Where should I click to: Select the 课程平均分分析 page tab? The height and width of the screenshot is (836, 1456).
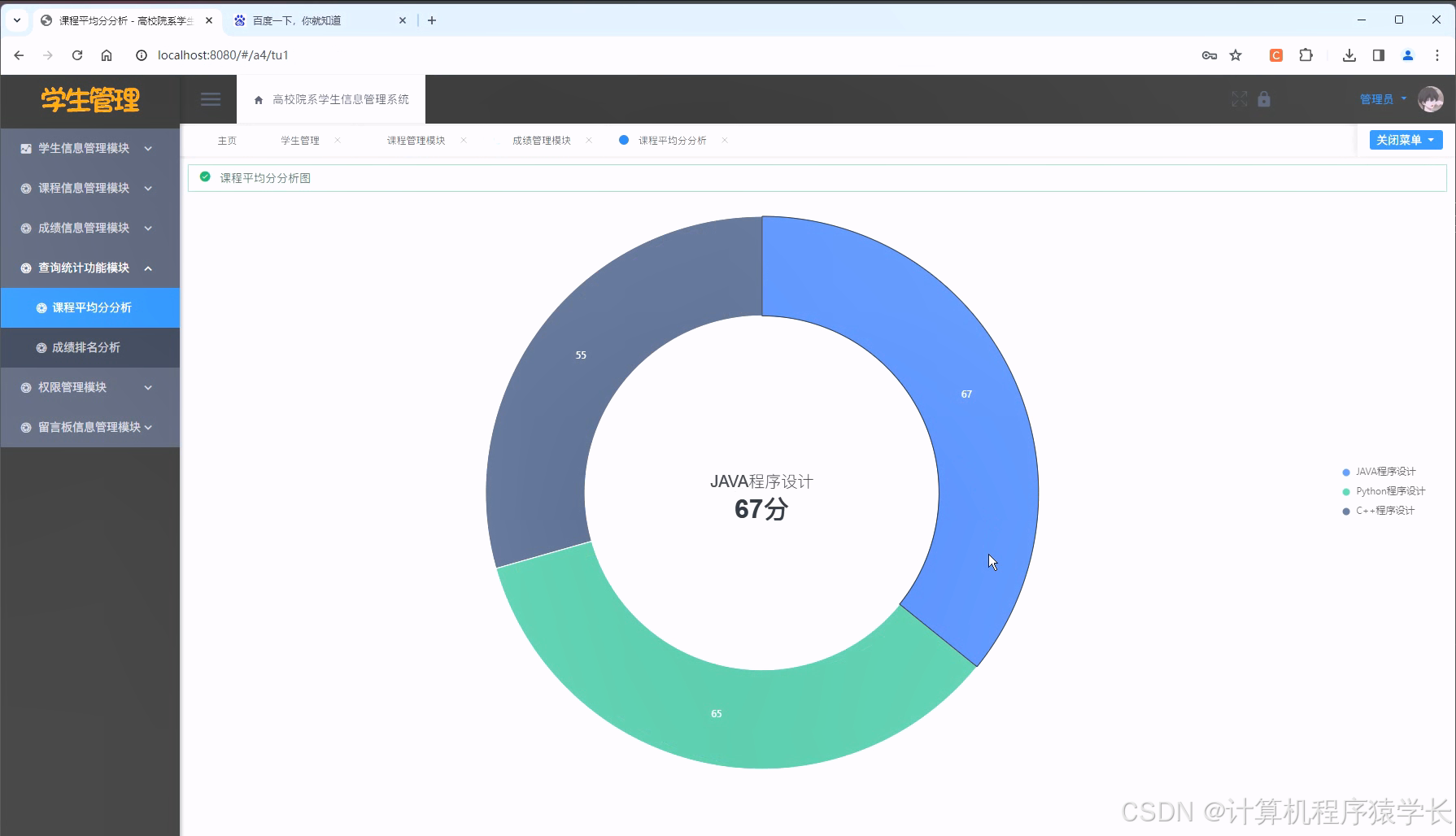(672, 141)
